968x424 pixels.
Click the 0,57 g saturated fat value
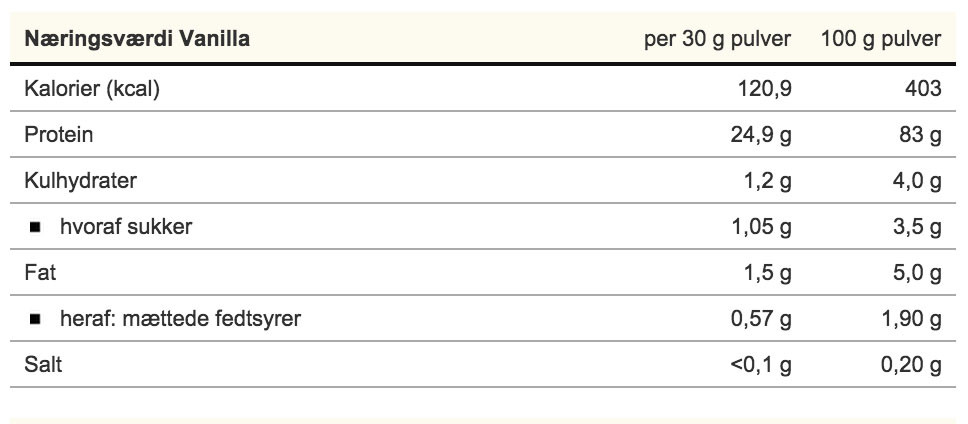coord(762,320)
